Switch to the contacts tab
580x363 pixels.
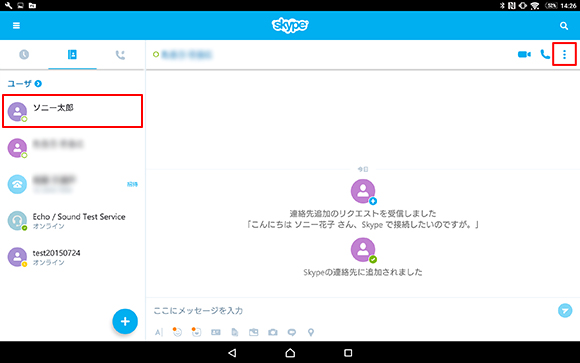[72, 55]
